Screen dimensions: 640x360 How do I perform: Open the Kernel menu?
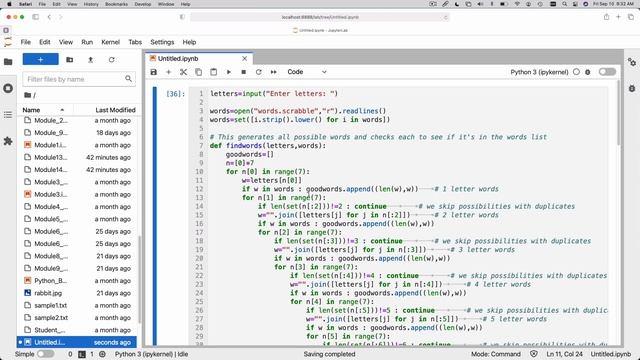110,42
